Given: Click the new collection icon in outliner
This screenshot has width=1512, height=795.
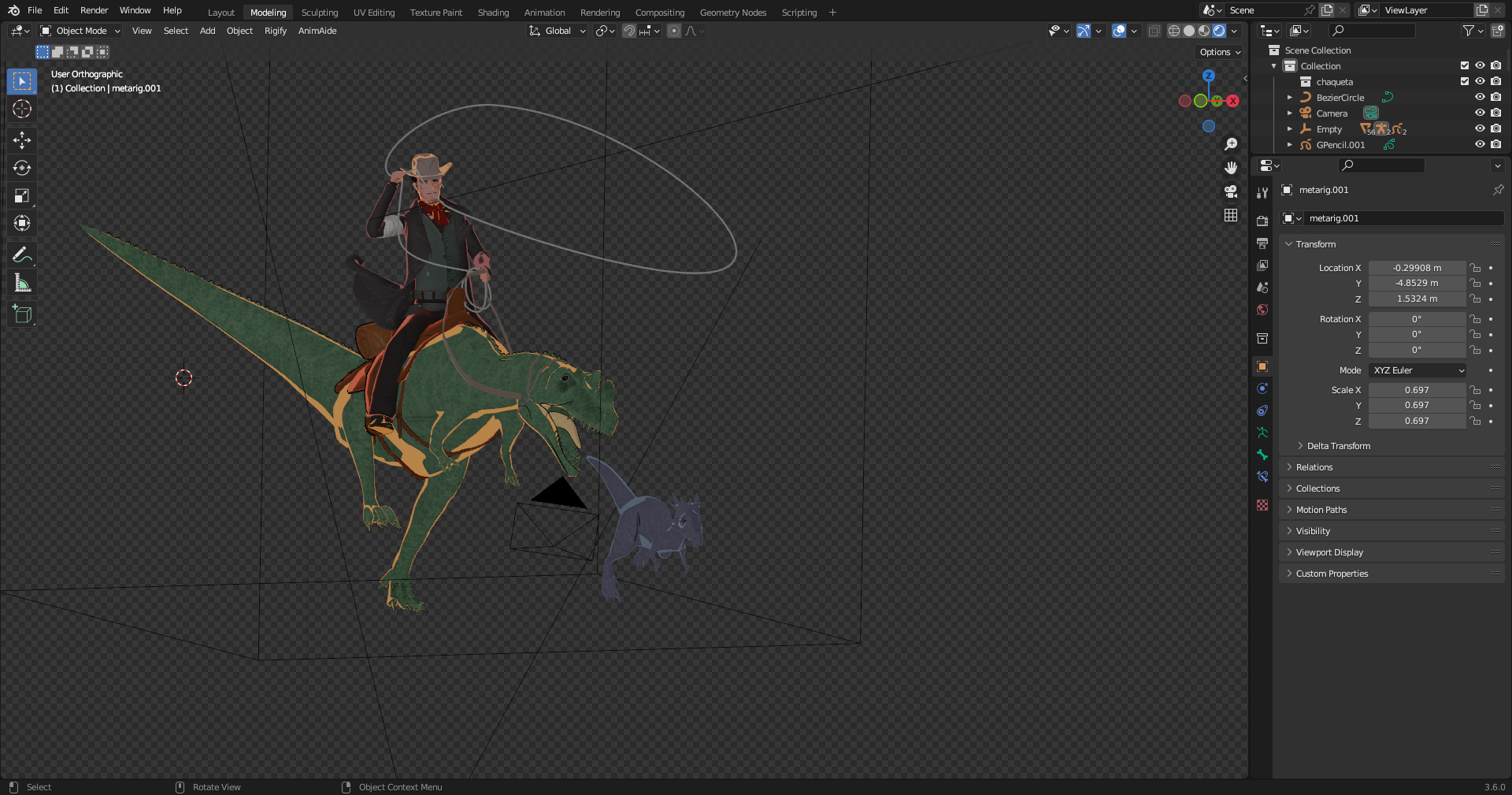Looking at the screenshot, I should 1497,31.
